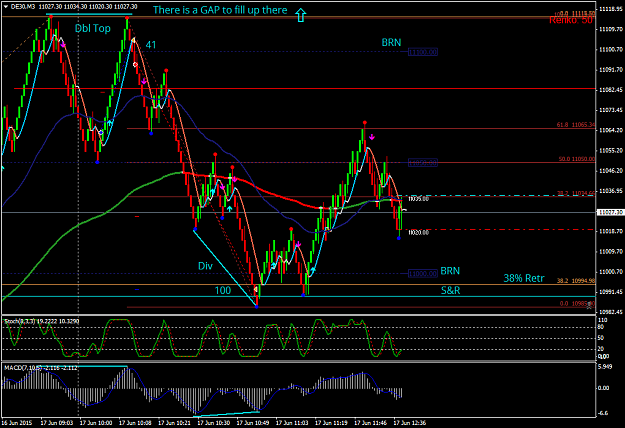Click the Stoch(8,3,3) indicator title
The image size is (625, 428).
[x=41, y=321]
